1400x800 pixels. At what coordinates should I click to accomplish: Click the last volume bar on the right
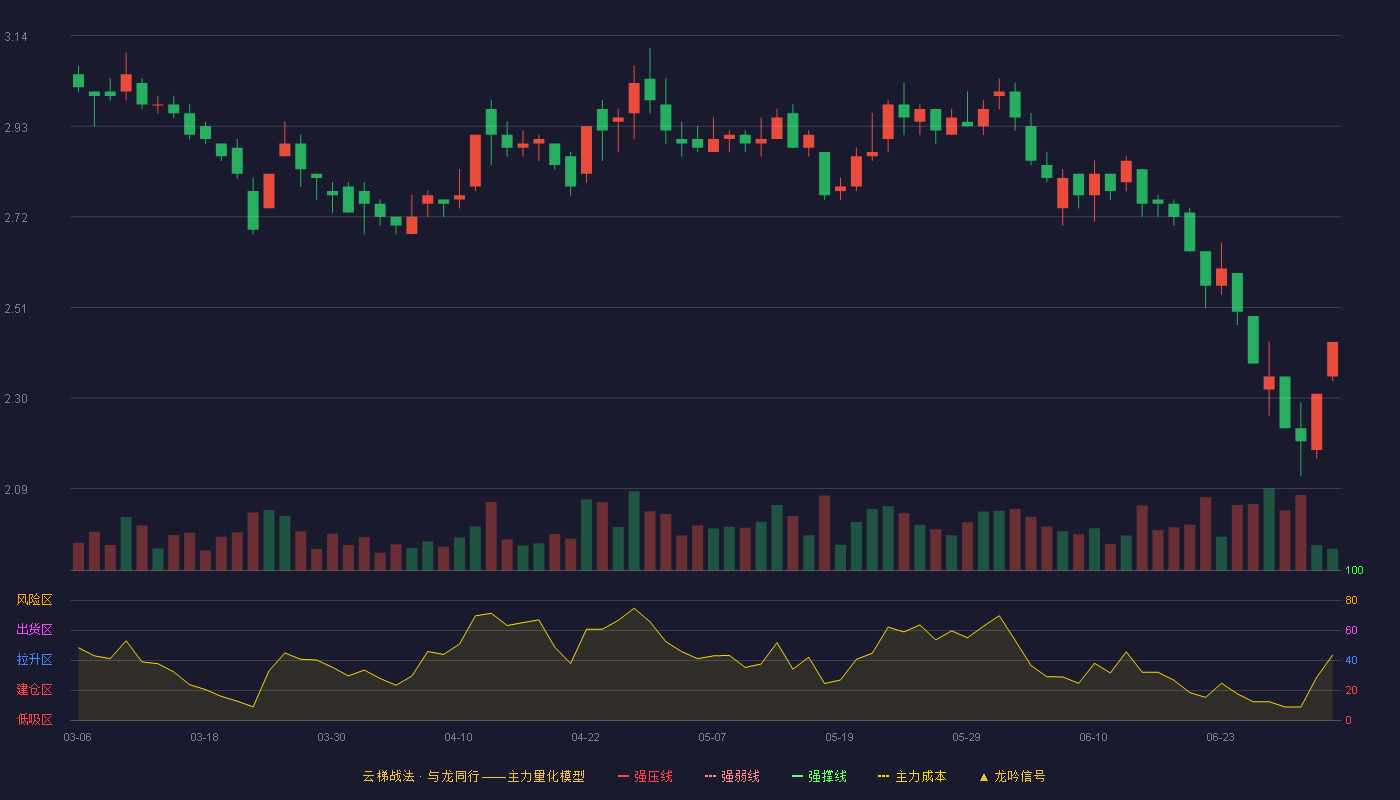1332,560
